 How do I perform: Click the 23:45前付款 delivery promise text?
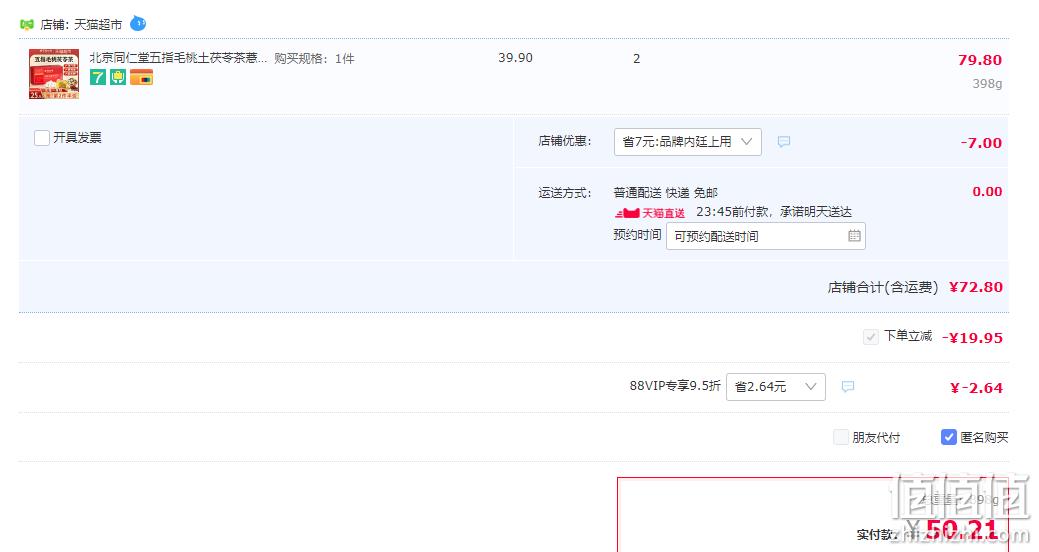(773, 212)
